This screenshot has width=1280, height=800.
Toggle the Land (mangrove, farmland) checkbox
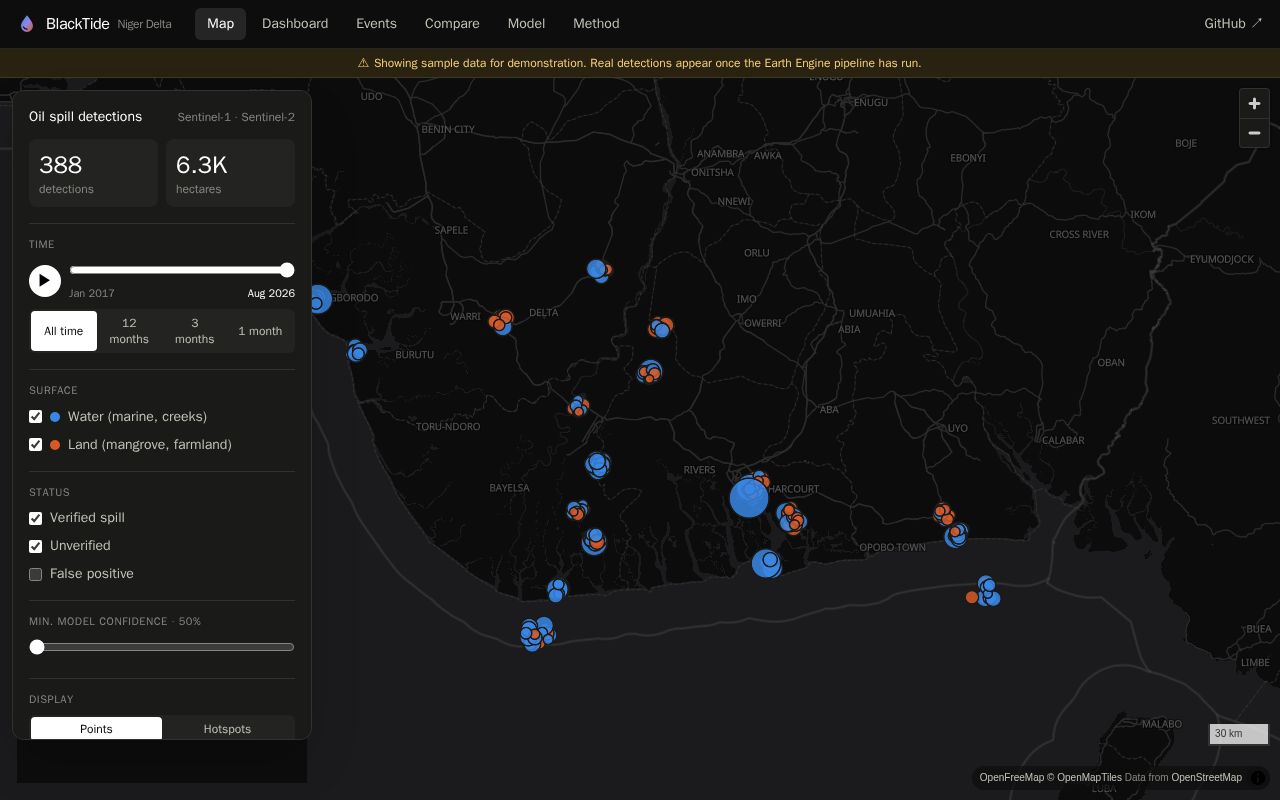[x=35, y=444]
